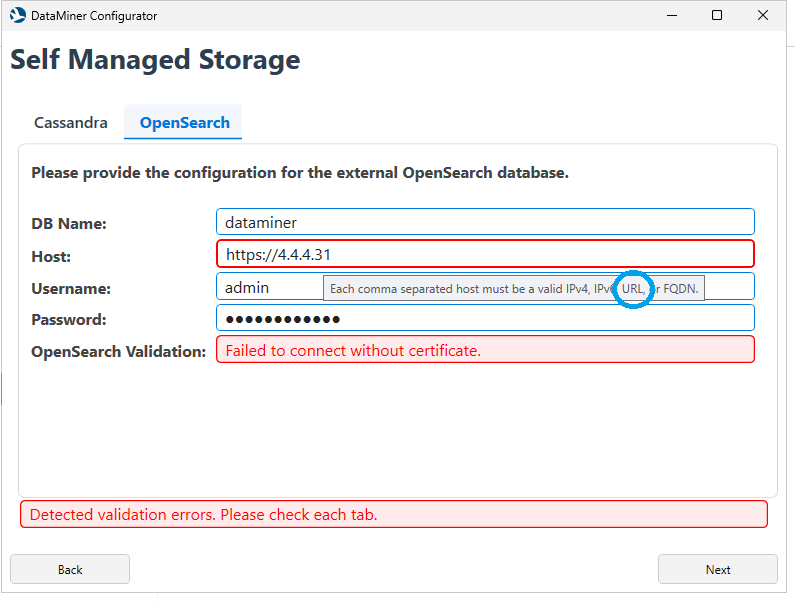
Task: Select the OpenSearch tab
Action: [184, 123]
